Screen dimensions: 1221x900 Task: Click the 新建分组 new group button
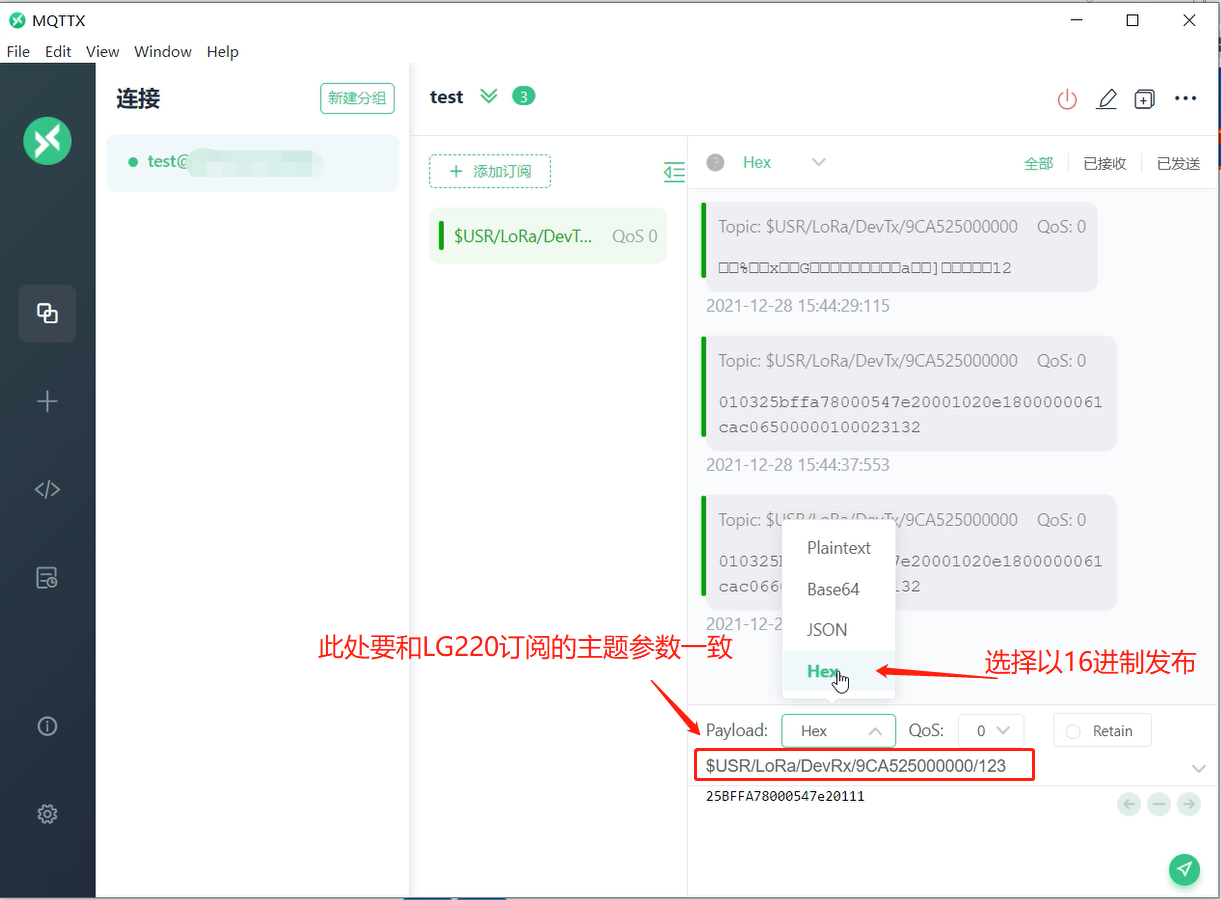point(357,98)
